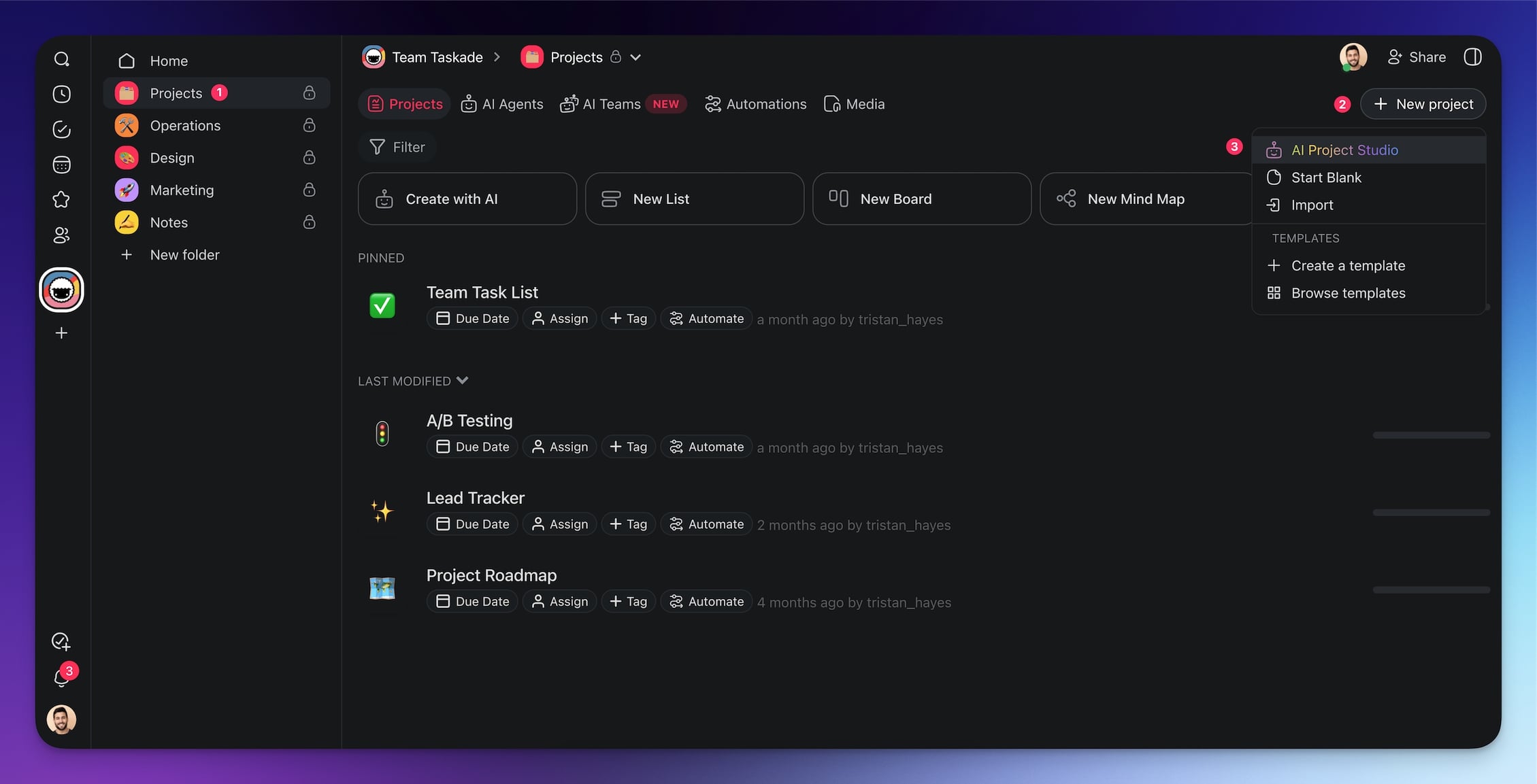Image resolution: width=1537 pixels, height=784 pixels.
Task: Switch to the AI Agents tab
Action: [502, 104]
